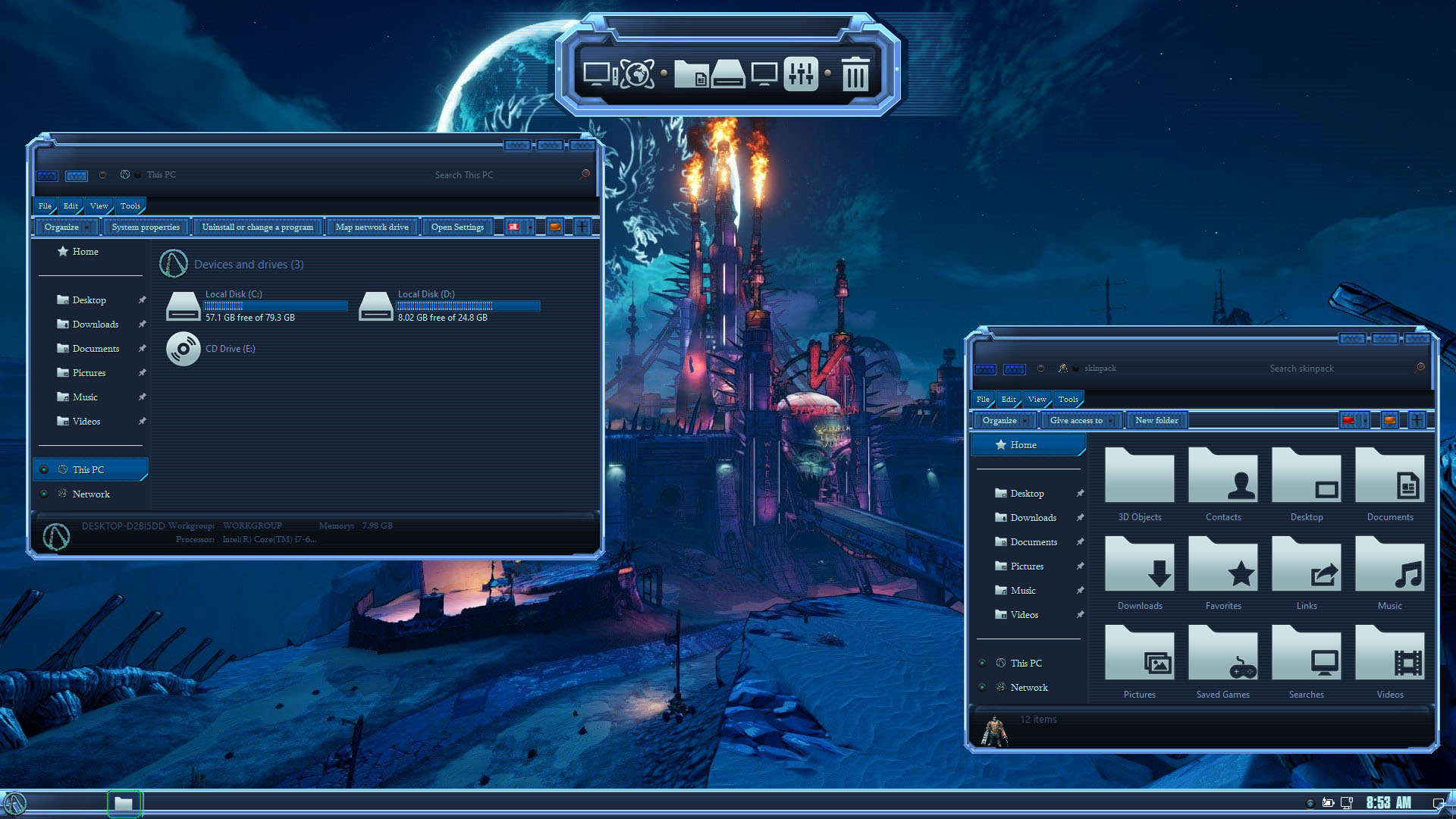Open the drive icon in the dock

click(x=728, y=74)
